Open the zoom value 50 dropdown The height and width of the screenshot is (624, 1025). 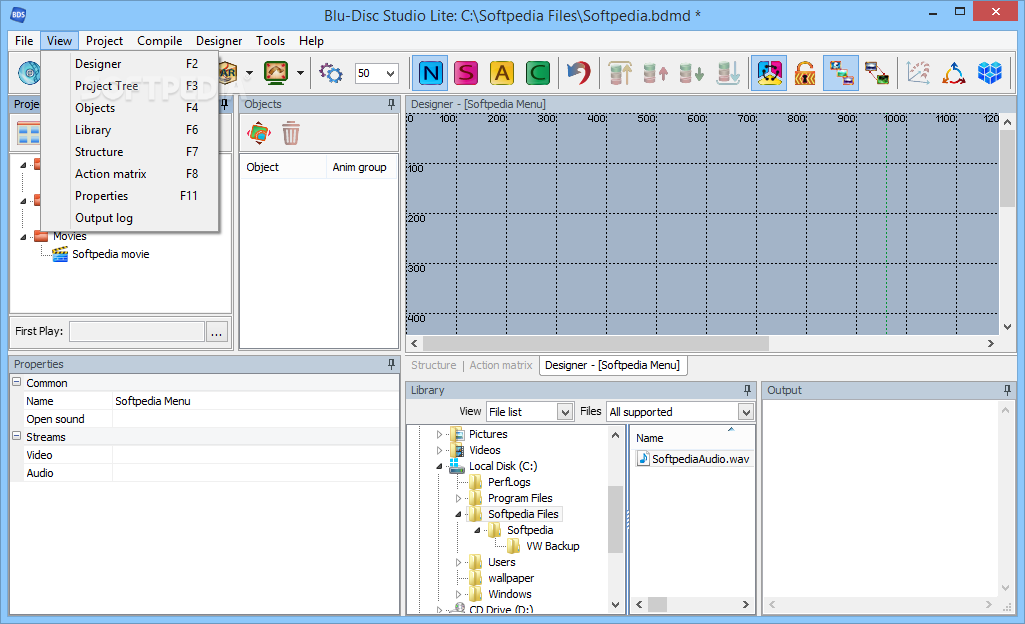[x=390, y=73]
